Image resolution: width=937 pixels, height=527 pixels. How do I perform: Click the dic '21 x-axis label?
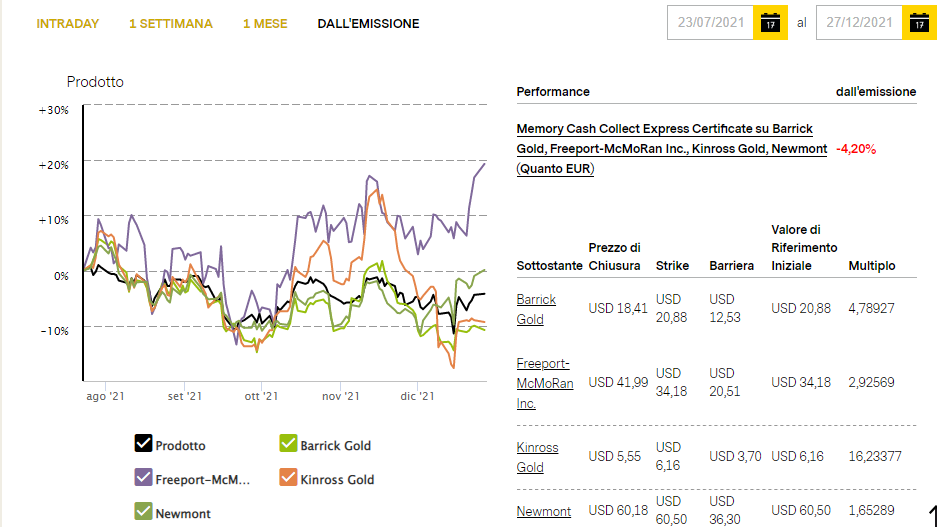tap(417, 396)
